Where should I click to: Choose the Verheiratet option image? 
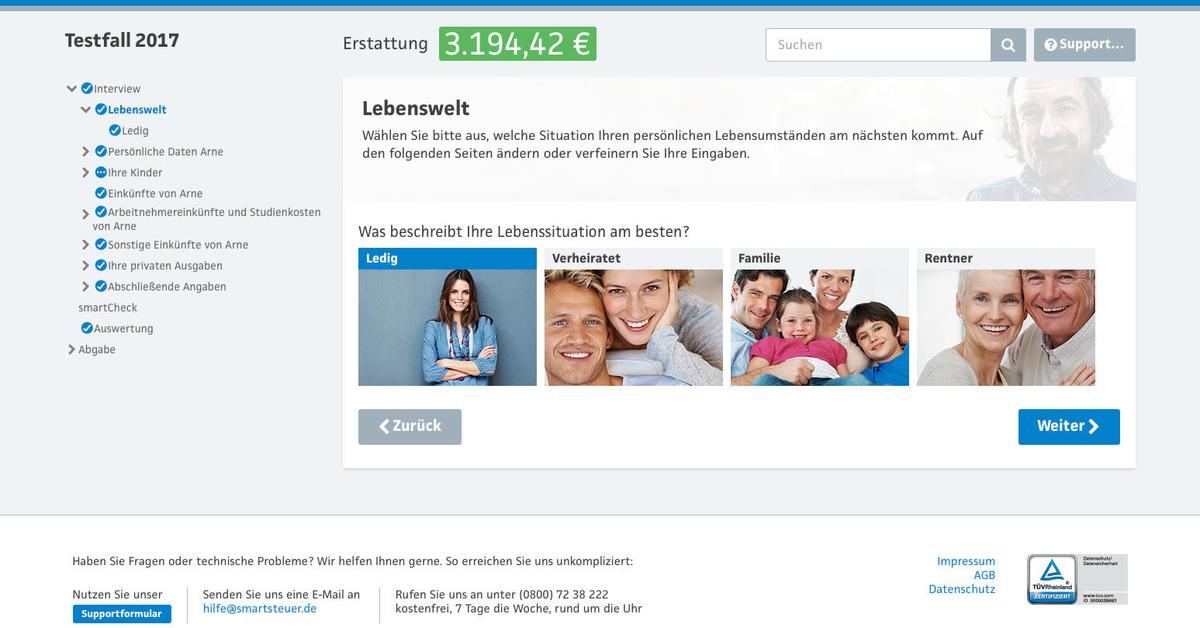(633, 327)
